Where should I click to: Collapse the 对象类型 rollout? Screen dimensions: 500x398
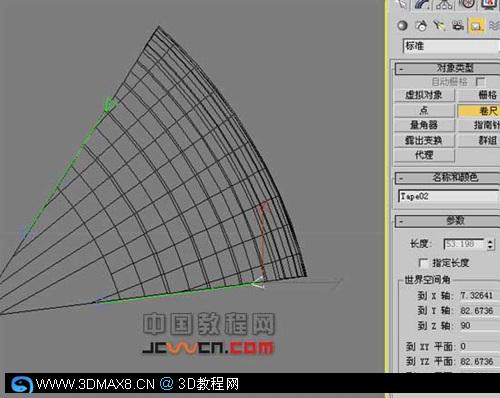tap(447, 69)
